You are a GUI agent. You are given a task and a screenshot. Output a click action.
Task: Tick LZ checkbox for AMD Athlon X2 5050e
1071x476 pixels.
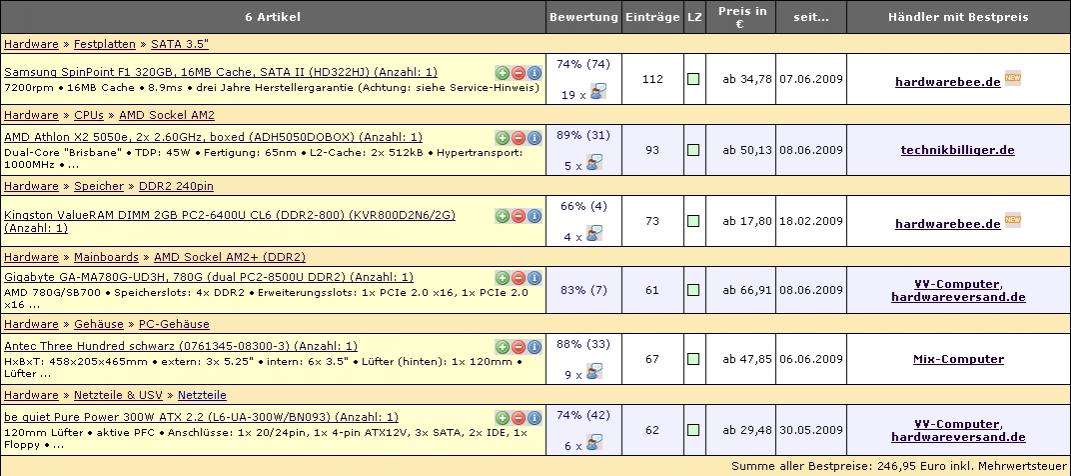click(693, 150)
